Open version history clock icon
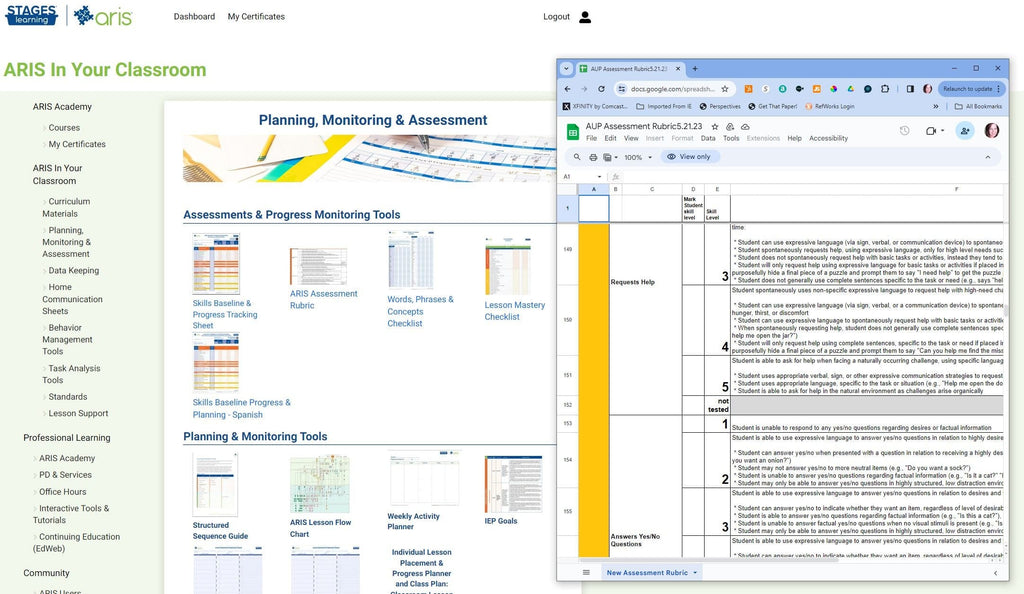Image resolution: width=1024 pixels, height=594 pixels. [904, 131]
